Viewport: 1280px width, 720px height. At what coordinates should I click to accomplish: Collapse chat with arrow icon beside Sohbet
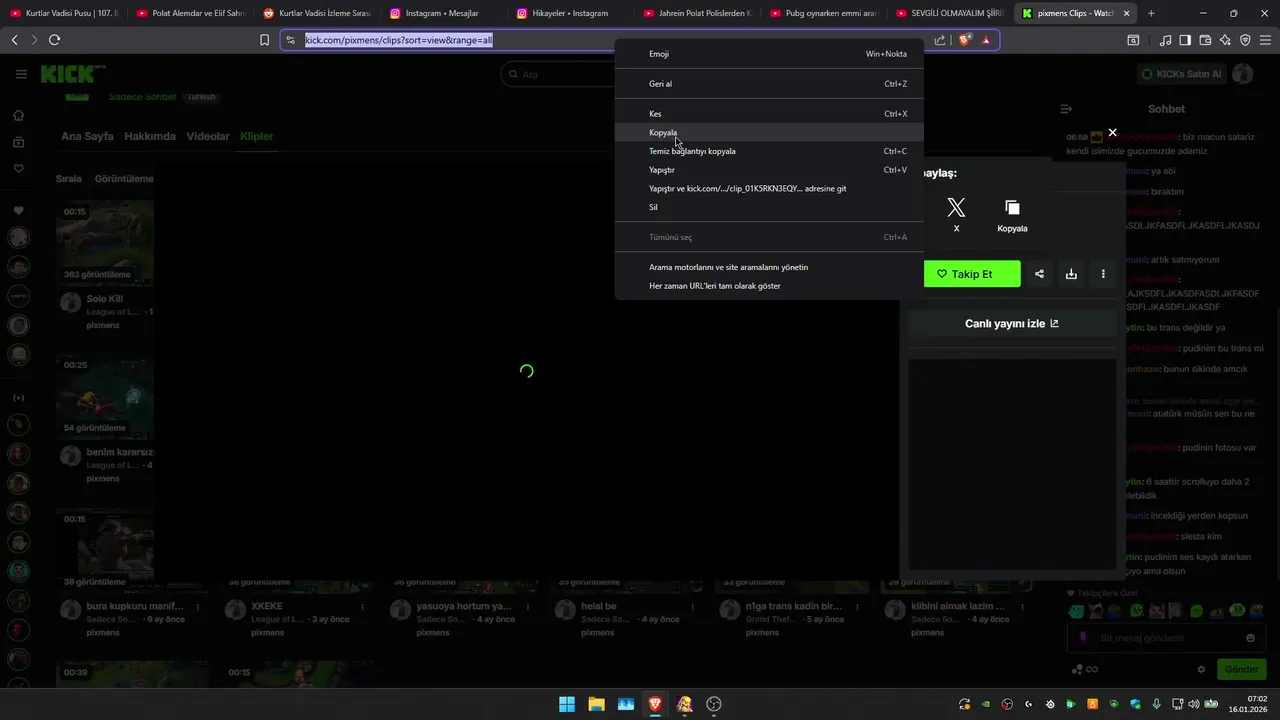pyautogui.click(x=1066, y=109)
